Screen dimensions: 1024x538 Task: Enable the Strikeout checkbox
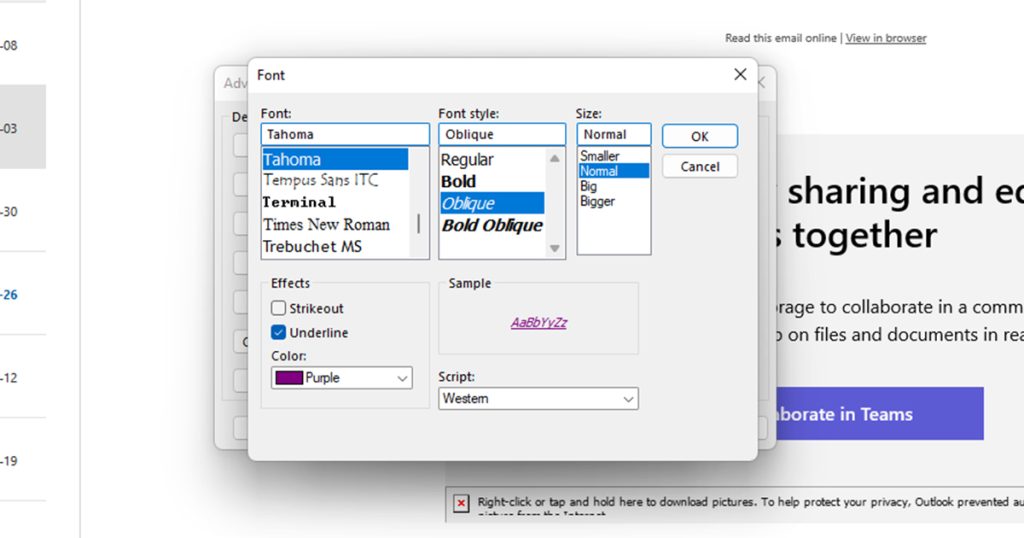click(279, 309)
